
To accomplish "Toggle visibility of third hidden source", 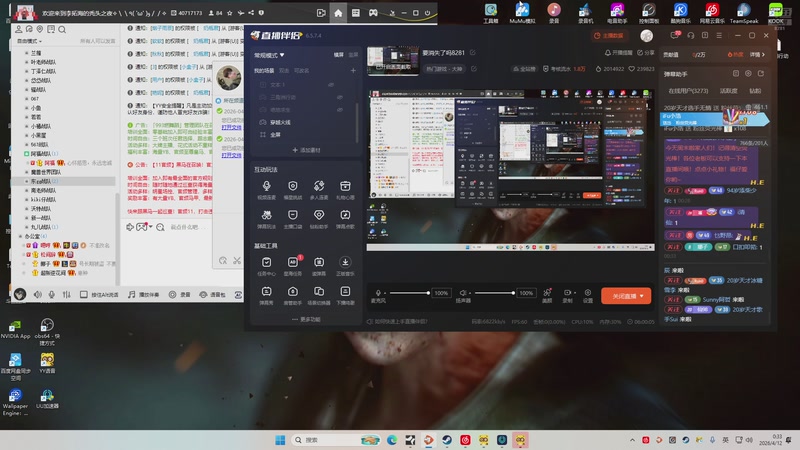I will 339,110.
